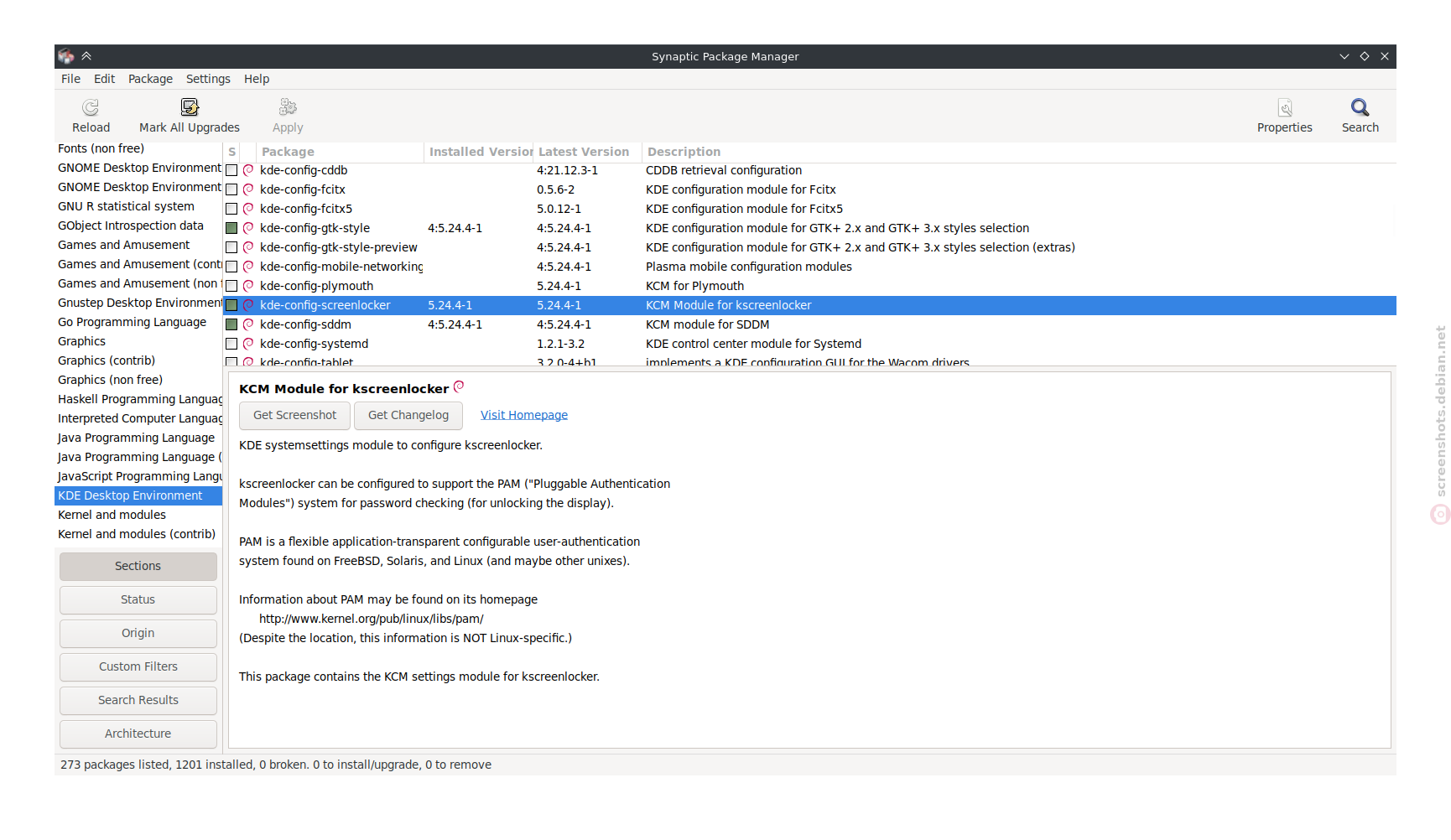The height and width of the screenshot is (840, 1451).
Task: Toggle the checkbox for kde-config-gtk-style-preview
Action: pos(231,247)
